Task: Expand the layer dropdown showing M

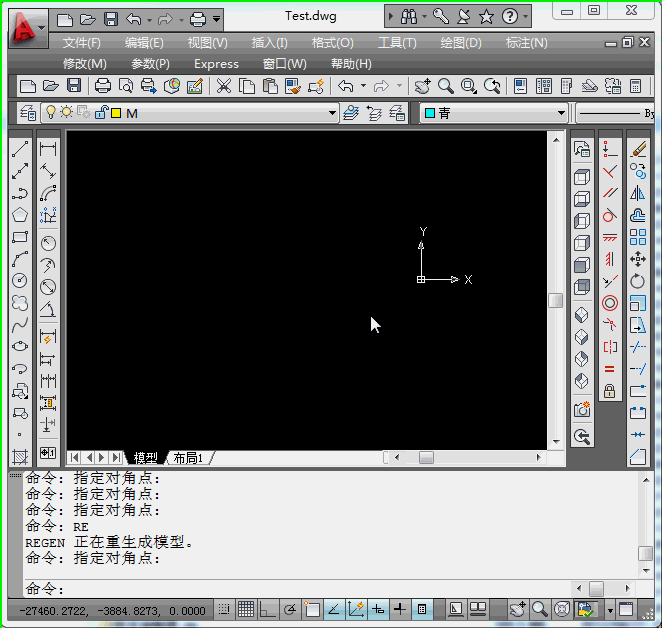Action: (333, 113)
